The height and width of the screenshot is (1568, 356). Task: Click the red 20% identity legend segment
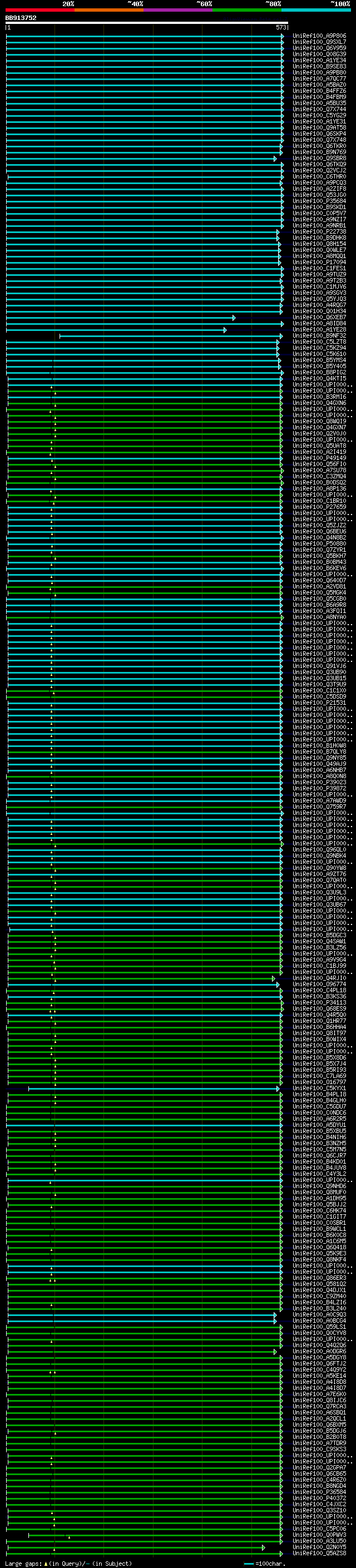pyautogui.click(x=39, y=10)
